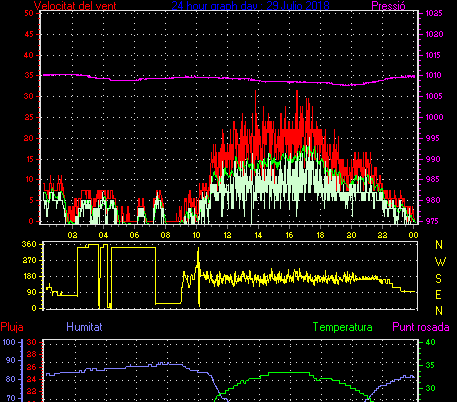Viewport: 457px width, 402px height.
Task: Click the 'Temperatura' legend label
Action: (x=343, y=327)
